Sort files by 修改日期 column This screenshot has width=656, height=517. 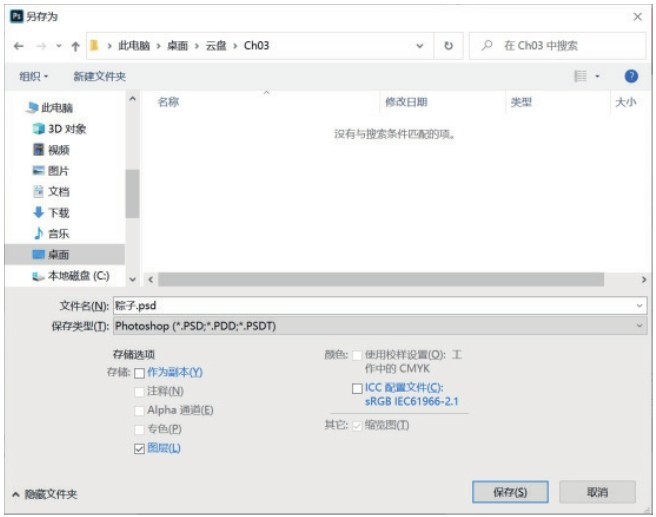tap(406, 102)
